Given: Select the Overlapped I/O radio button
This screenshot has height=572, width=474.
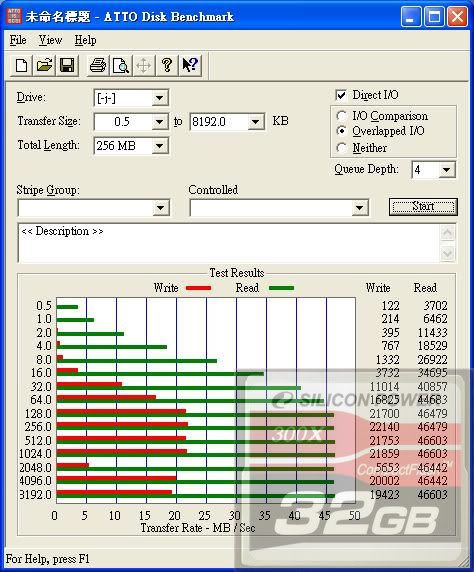Looking at the screenshot, I should point(342,131).
